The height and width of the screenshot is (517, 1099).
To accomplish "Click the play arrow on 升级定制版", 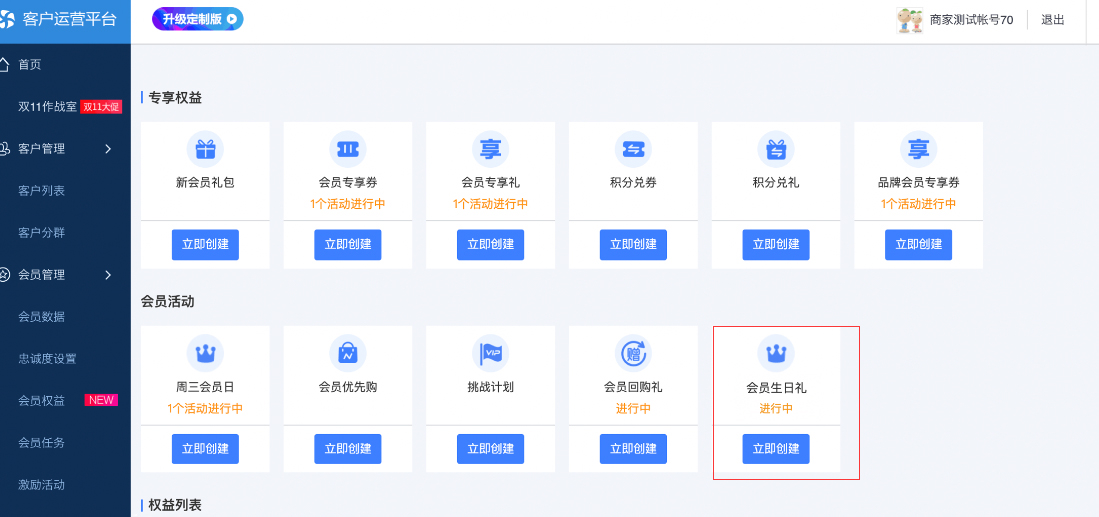I will (x=231, y=20).
